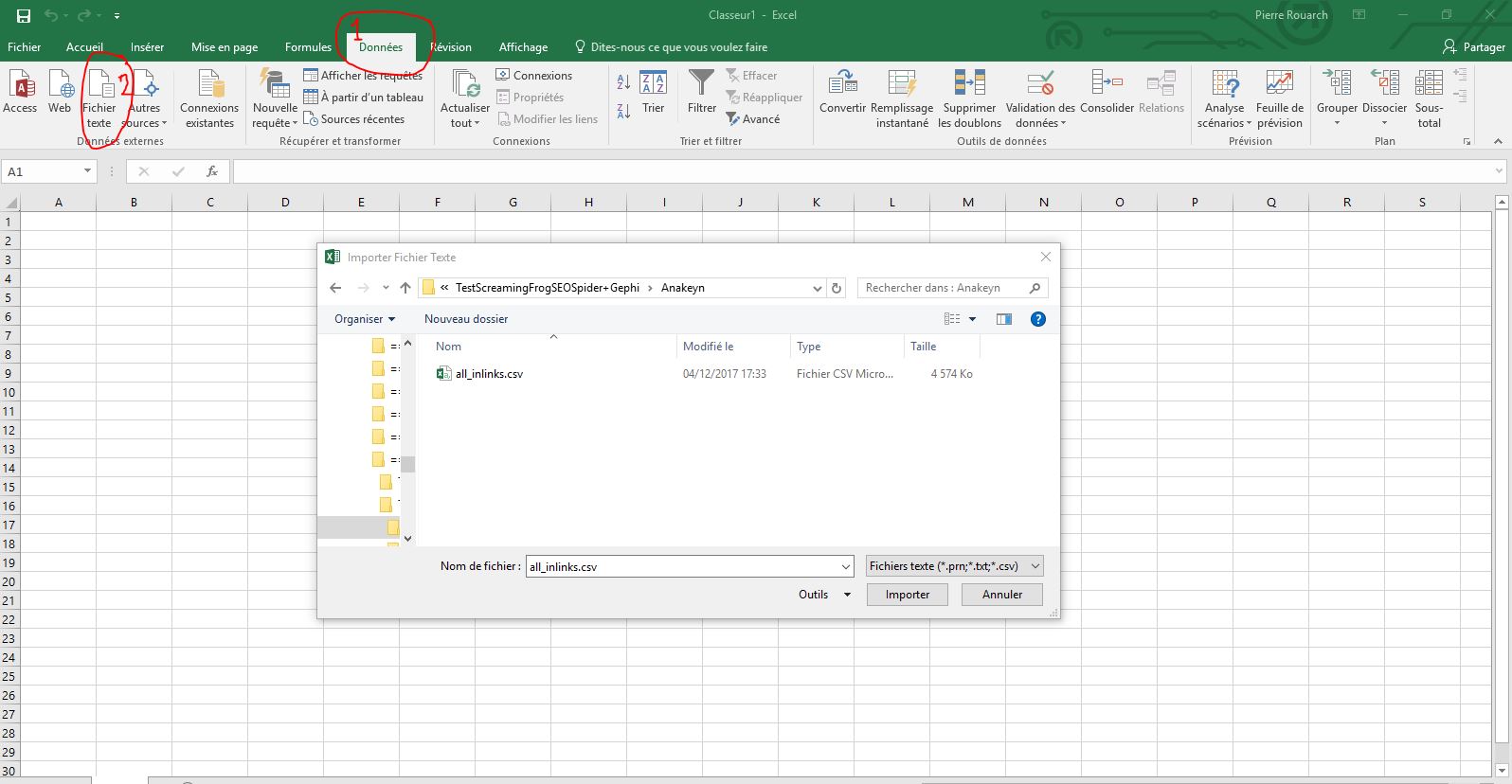Viewport: 1512px width, 784px height.
Task: Select À partir d'un tableau
Action: click(x=363, y=98)
